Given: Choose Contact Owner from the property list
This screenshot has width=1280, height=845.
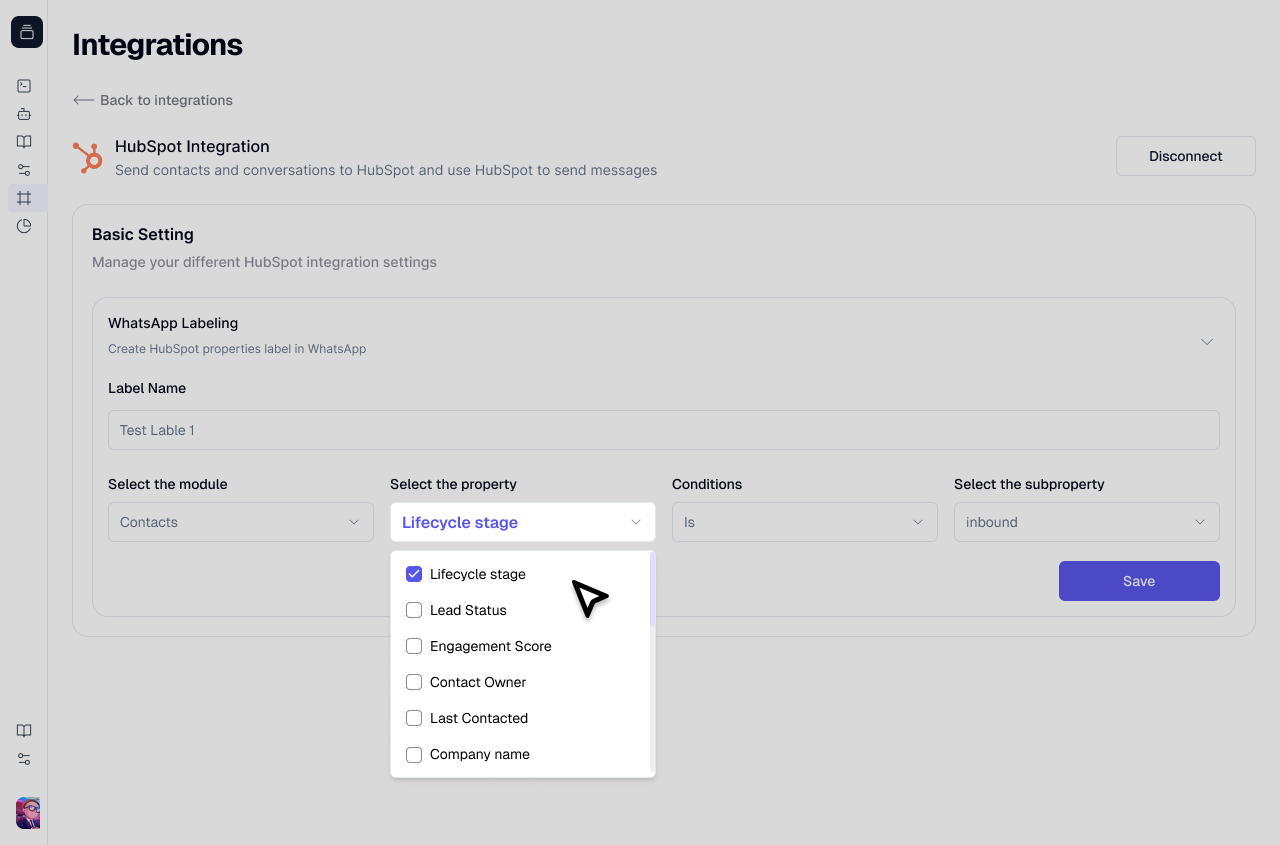Looking at the screenshot, I should pyautogui.click(x=478, y=682).
